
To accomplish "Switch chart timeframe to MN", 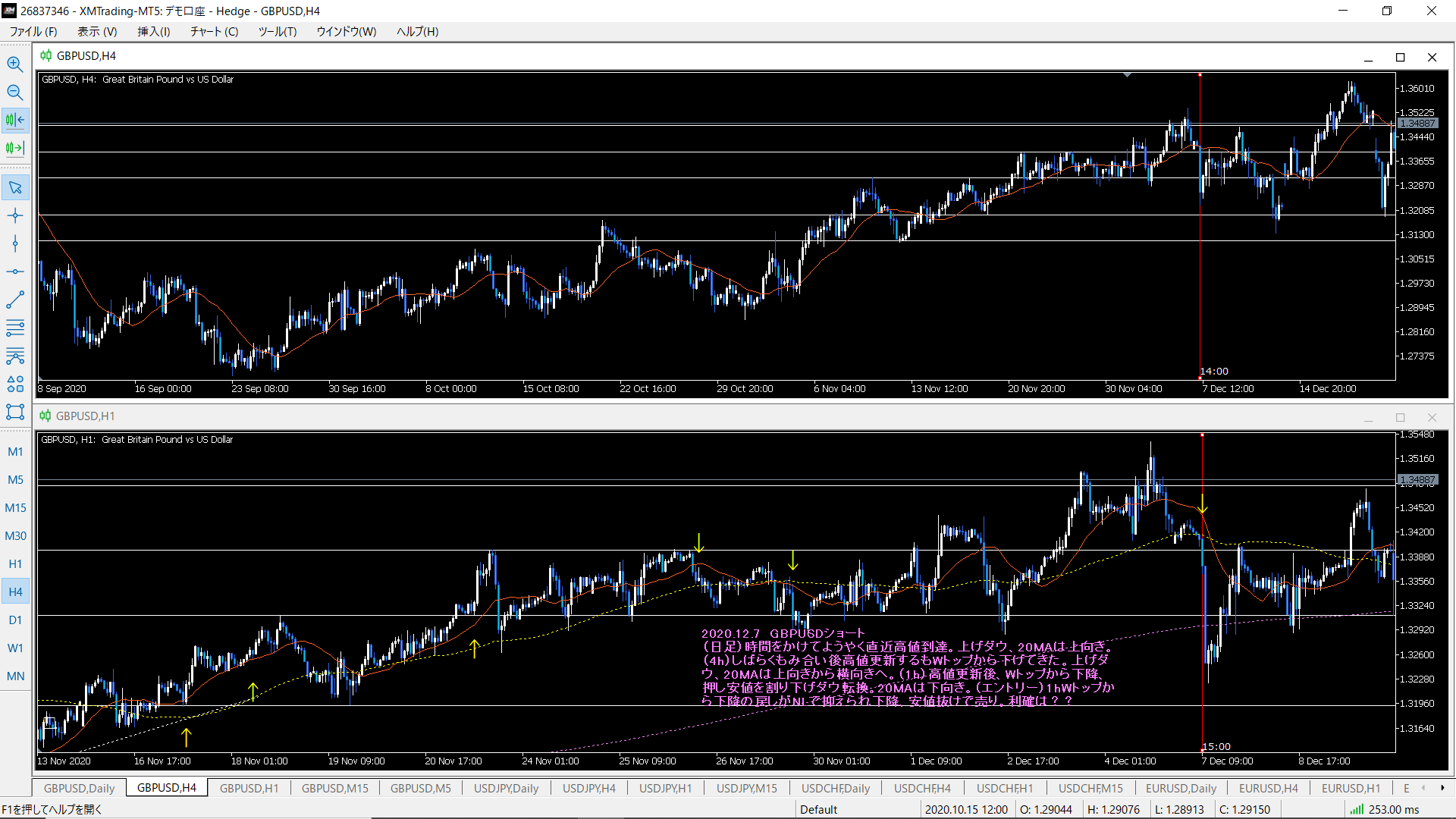I will (15, 676).
